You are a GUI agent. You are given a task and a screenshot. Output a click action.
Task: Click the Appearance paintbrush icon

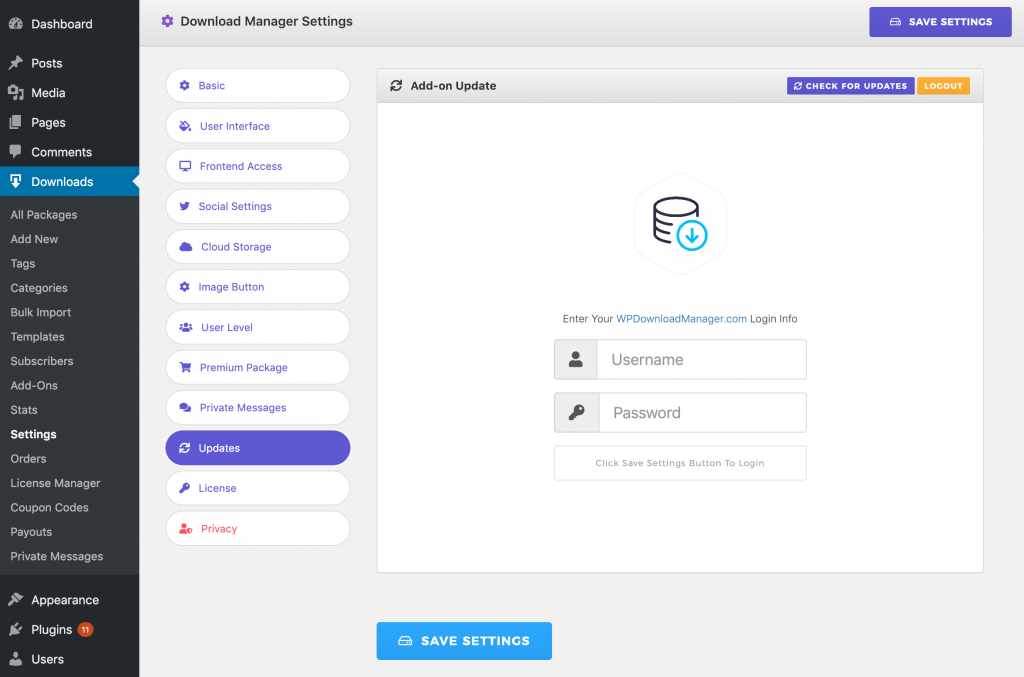pyautogui.click(x=16, y=599)
